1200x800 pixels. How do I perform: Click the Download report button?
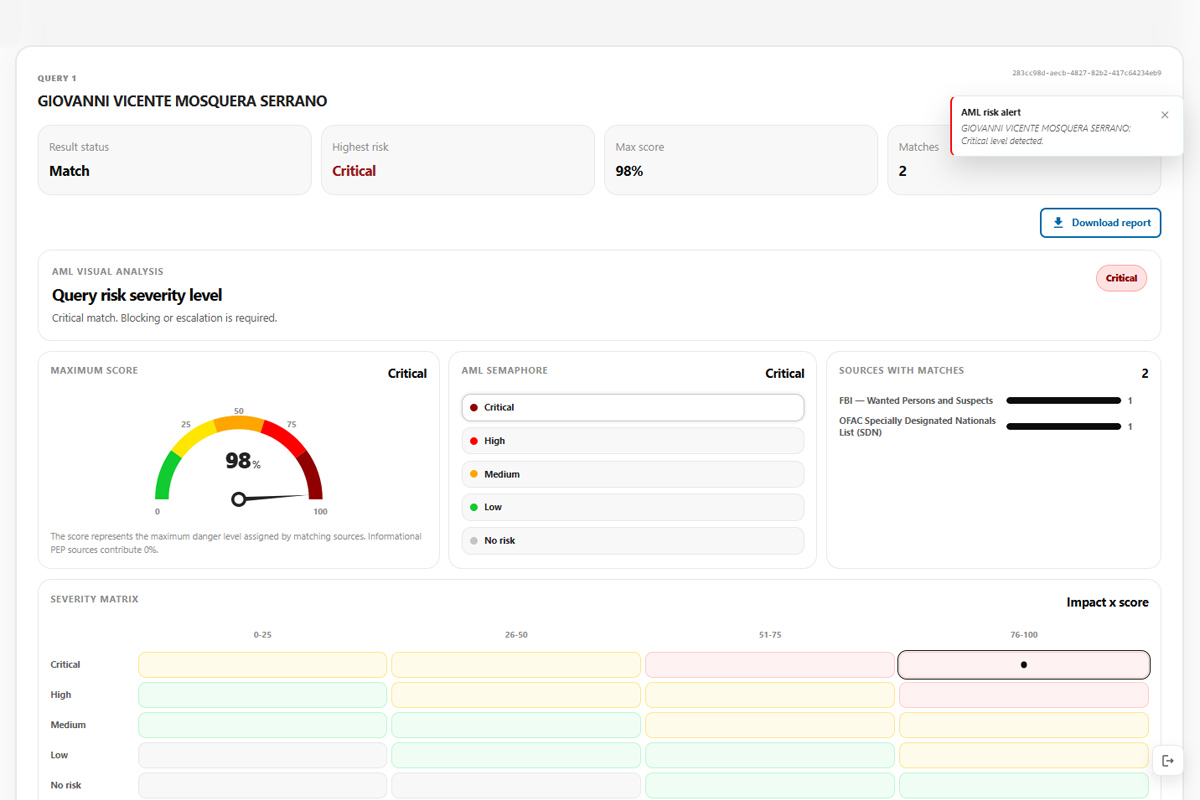point(1100,223)
